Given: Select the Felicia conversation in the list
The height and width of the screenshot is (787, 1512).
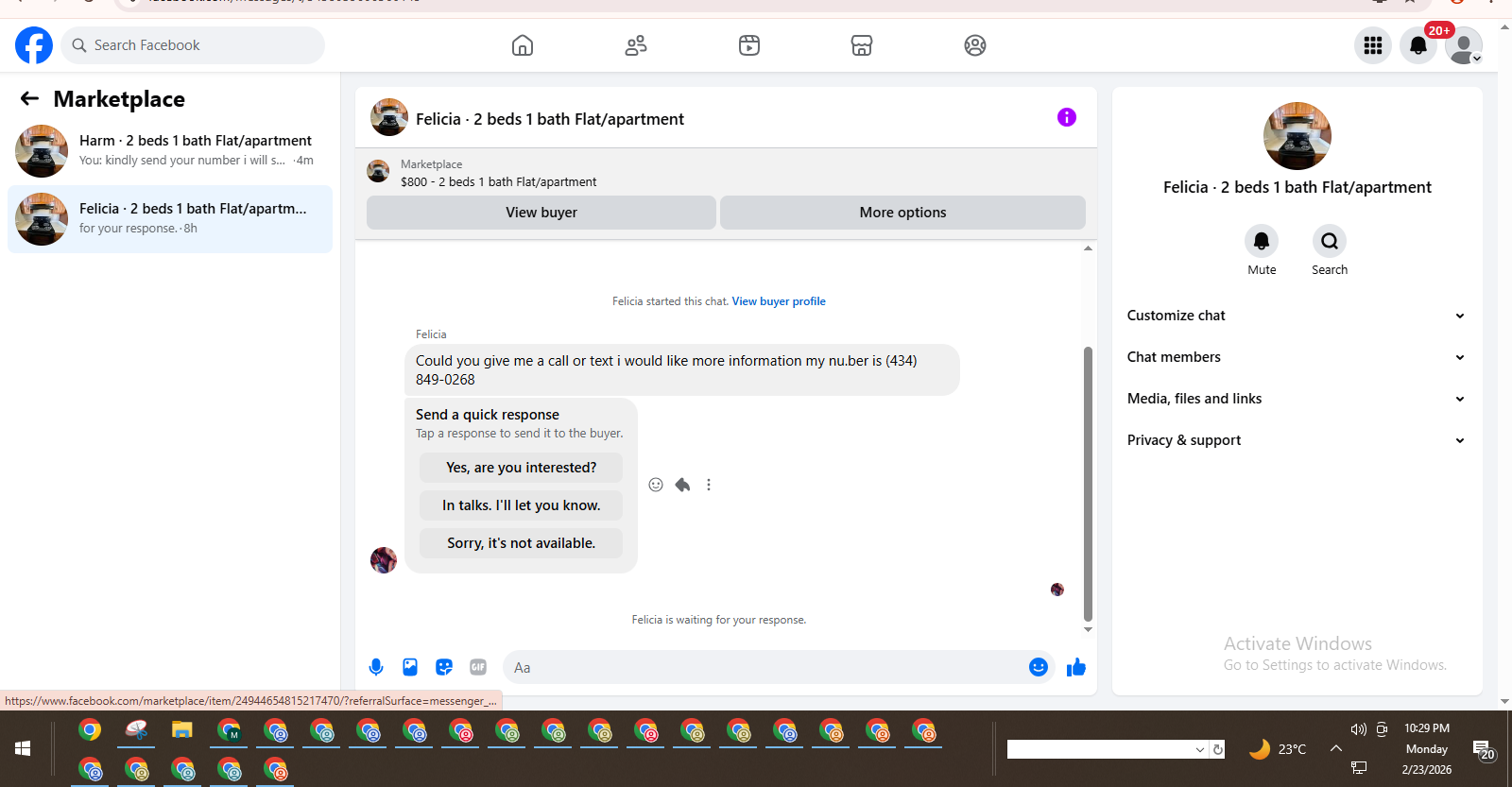Looking at the screenshot, I should pos(170,219).
